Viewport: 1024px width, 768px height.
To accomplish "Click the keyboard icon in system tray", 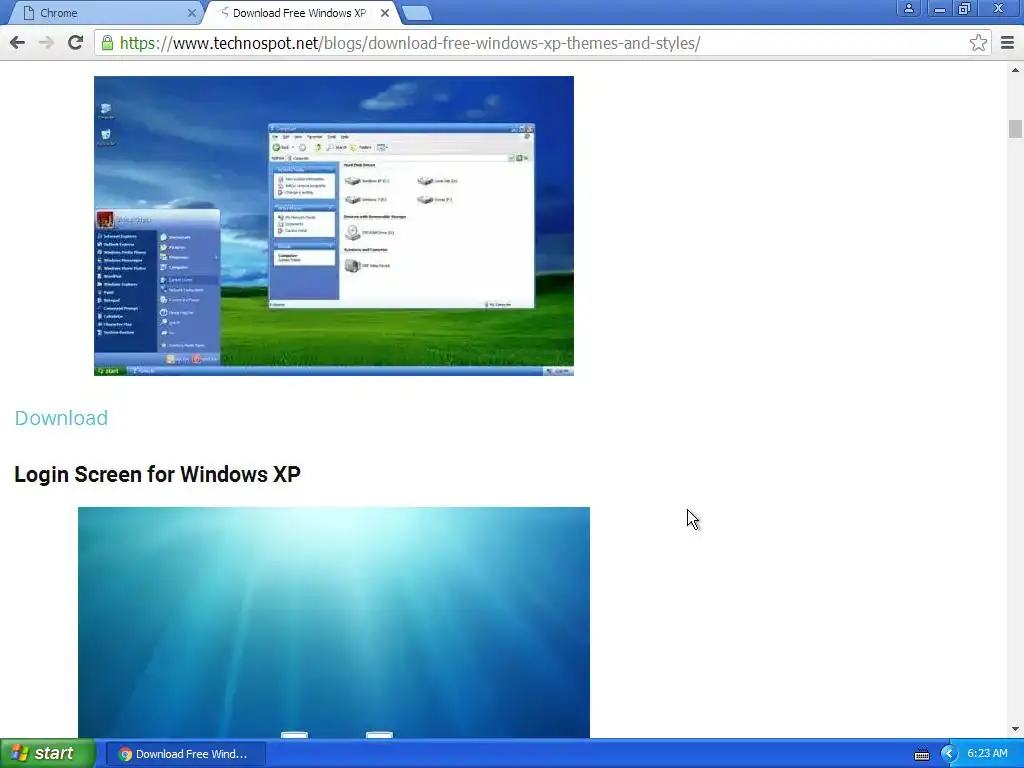I will coord(921,754).
